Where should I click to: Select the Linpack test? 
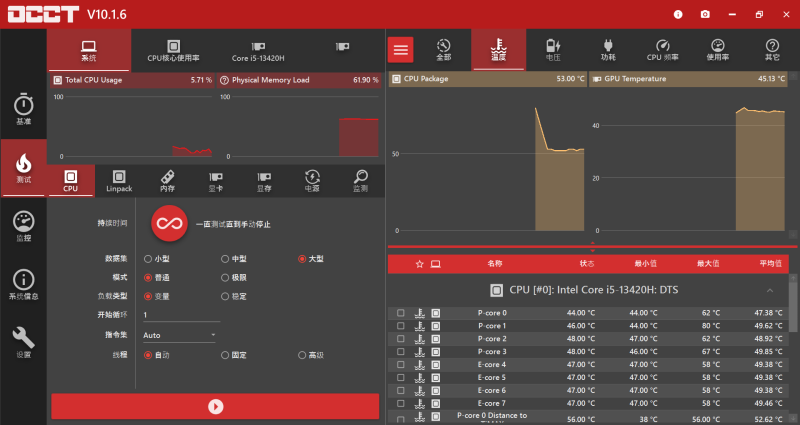[x=119, y=181]
